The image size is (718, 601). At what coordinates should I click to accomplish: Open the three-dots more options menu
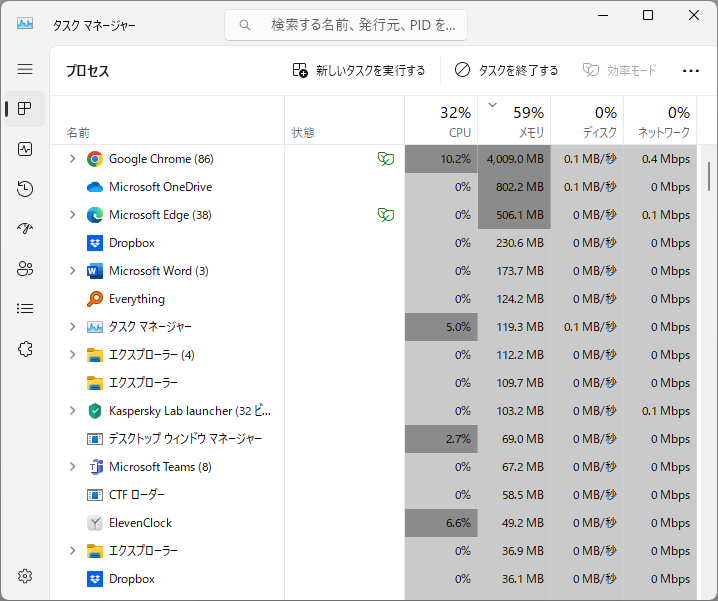coord(691,71)
